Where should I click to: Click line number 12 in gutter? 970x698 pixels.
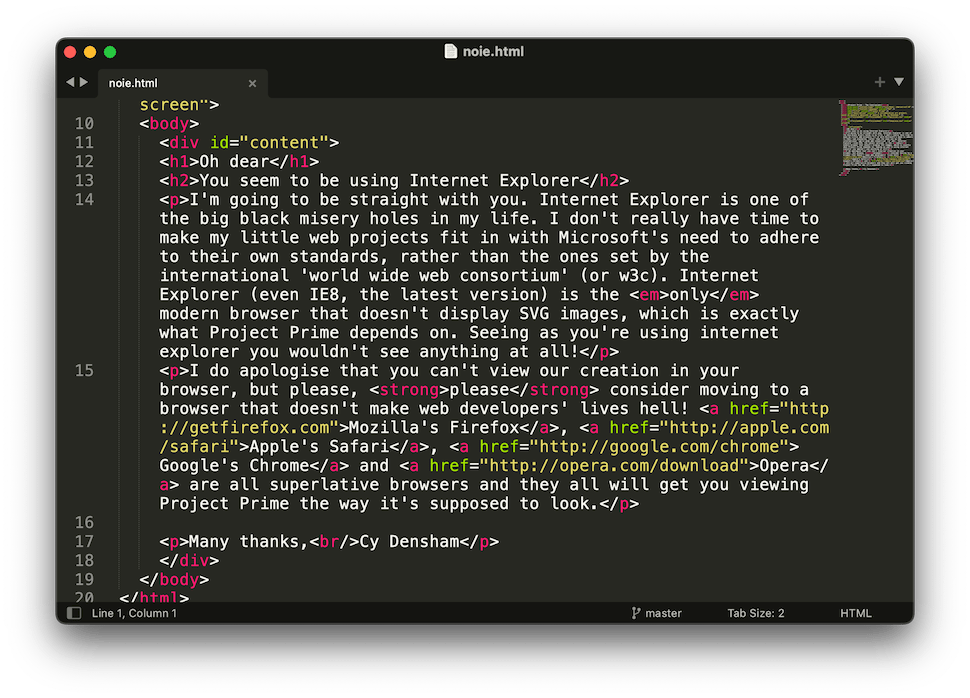pos(84,162)
